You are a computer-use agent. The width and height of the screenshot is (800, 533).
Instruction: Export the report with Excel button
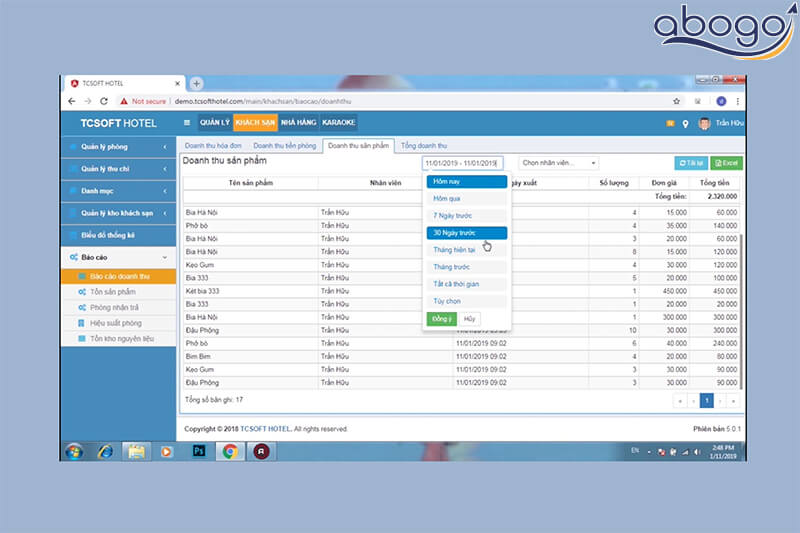click(x=728, y=163)
